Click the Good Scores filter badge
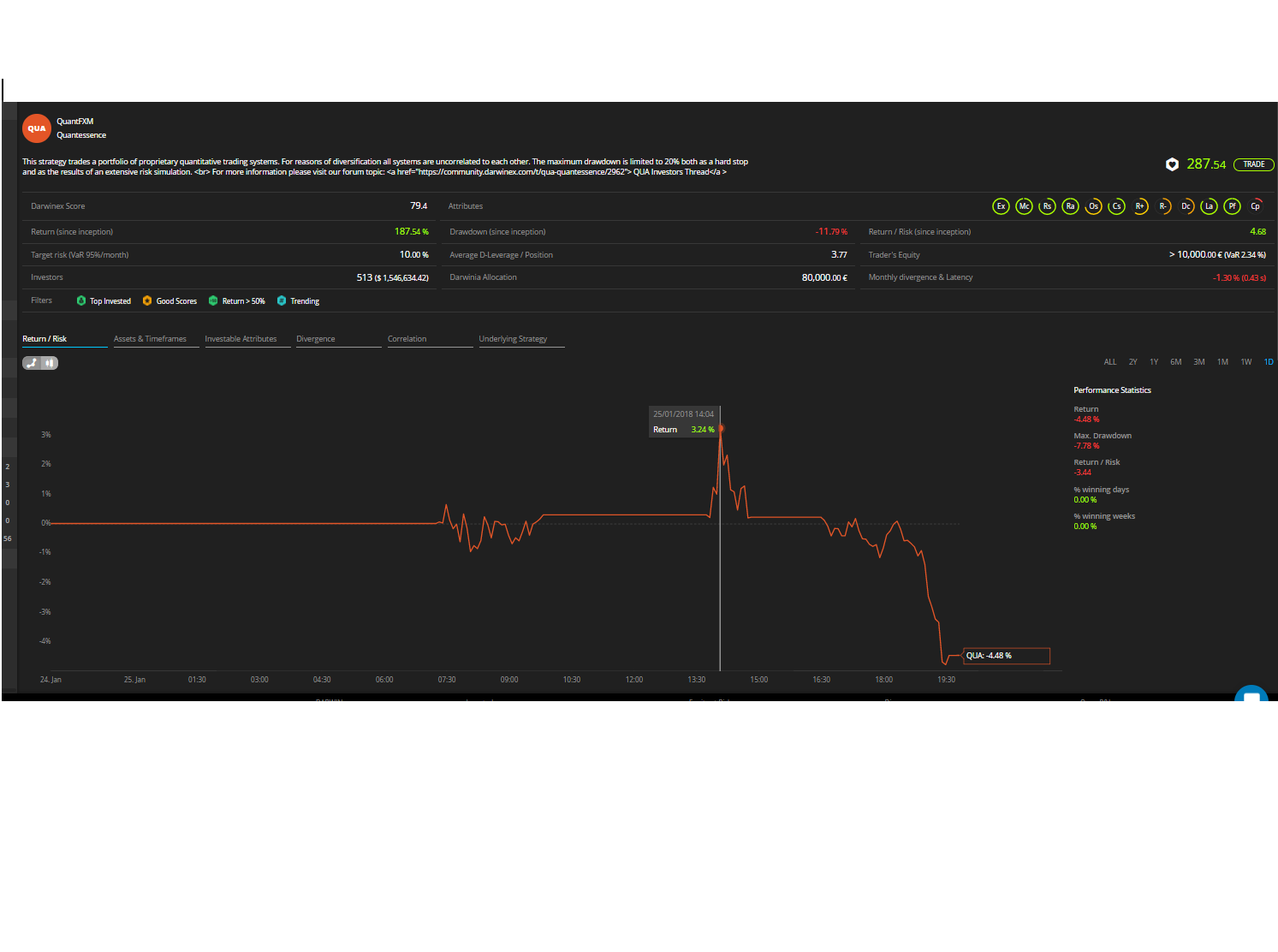This screenshot has height=952, width=1278. click(x=169, y=300)
